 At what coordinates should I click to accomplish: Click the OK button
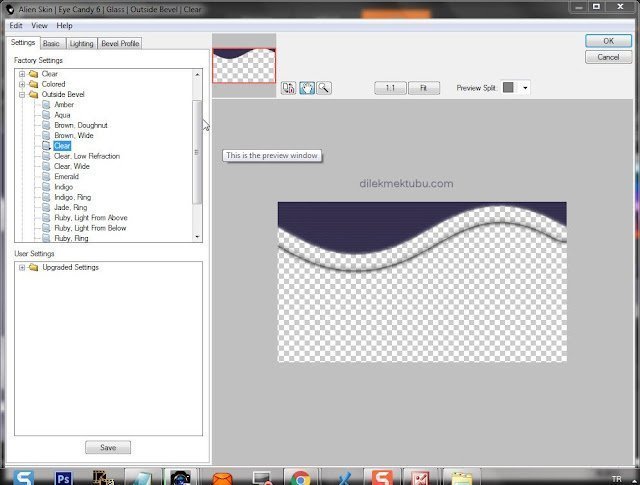pyautogui.click(x=608, y=41)
